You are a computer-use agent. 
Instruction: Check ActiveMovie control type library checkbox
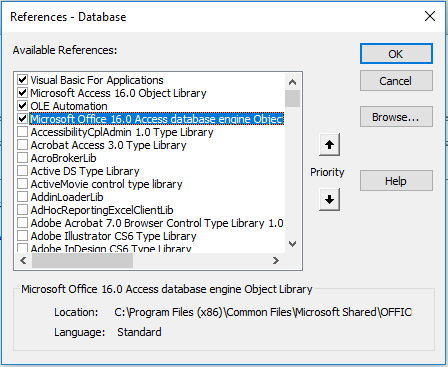coord(22,184)
